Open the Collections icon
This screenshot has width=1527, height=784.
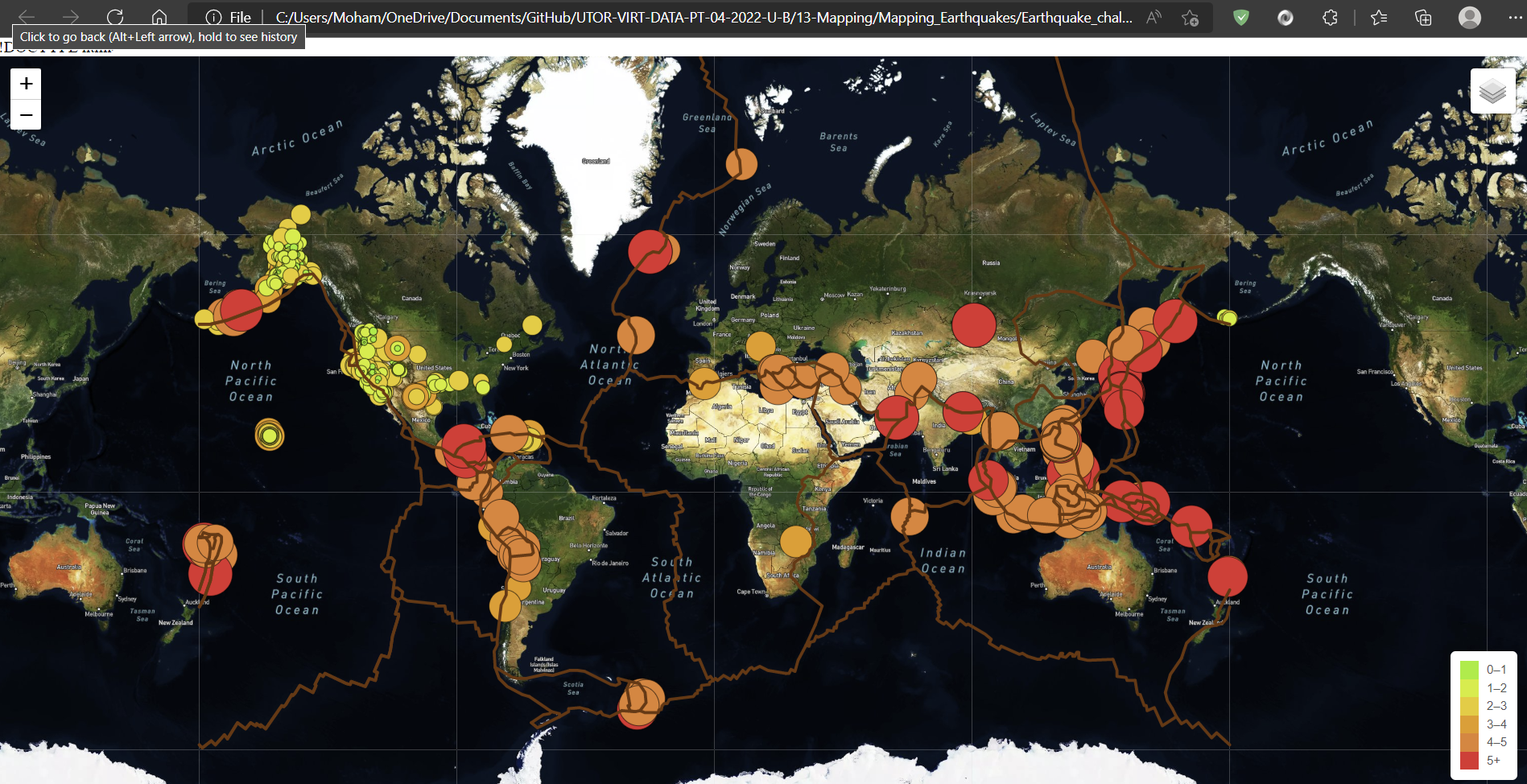pos(1423,17)
